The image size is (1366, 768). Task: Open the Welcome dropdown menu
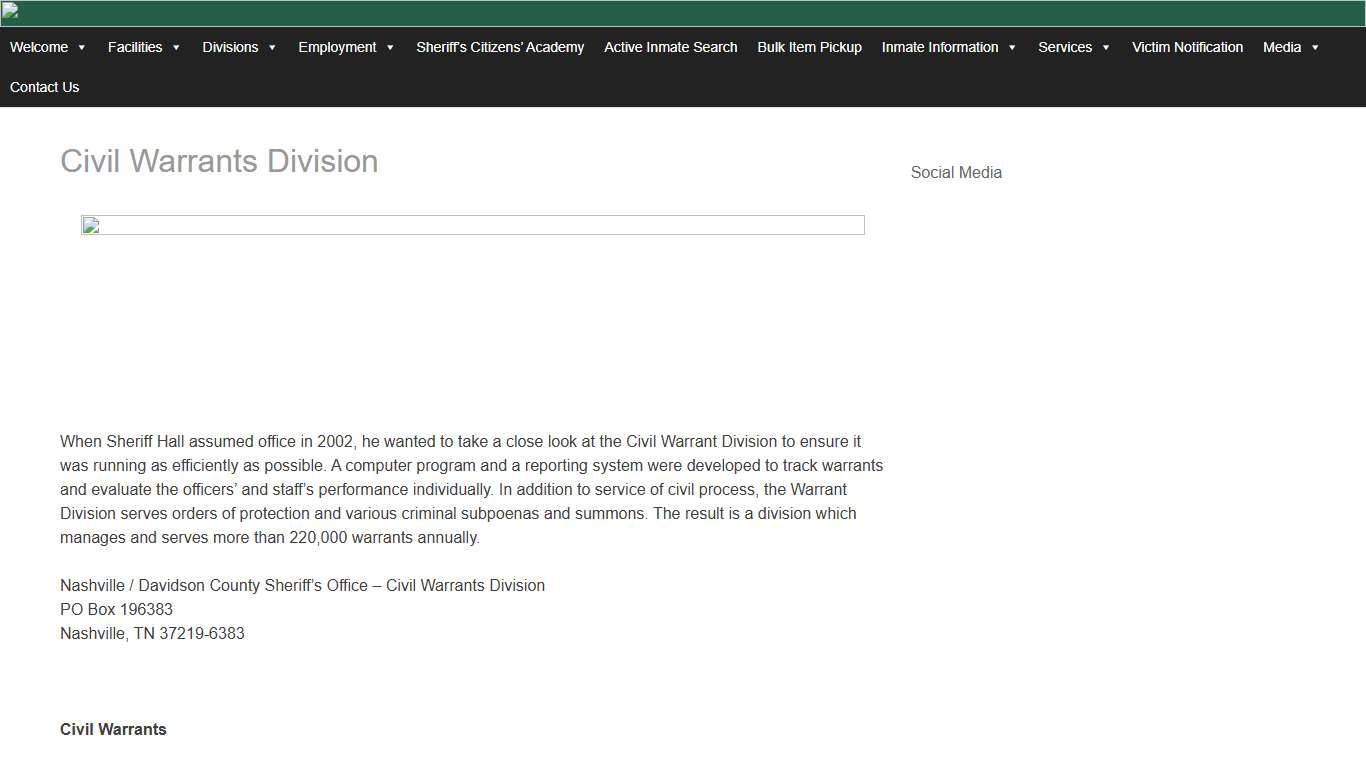coord(40,47)
